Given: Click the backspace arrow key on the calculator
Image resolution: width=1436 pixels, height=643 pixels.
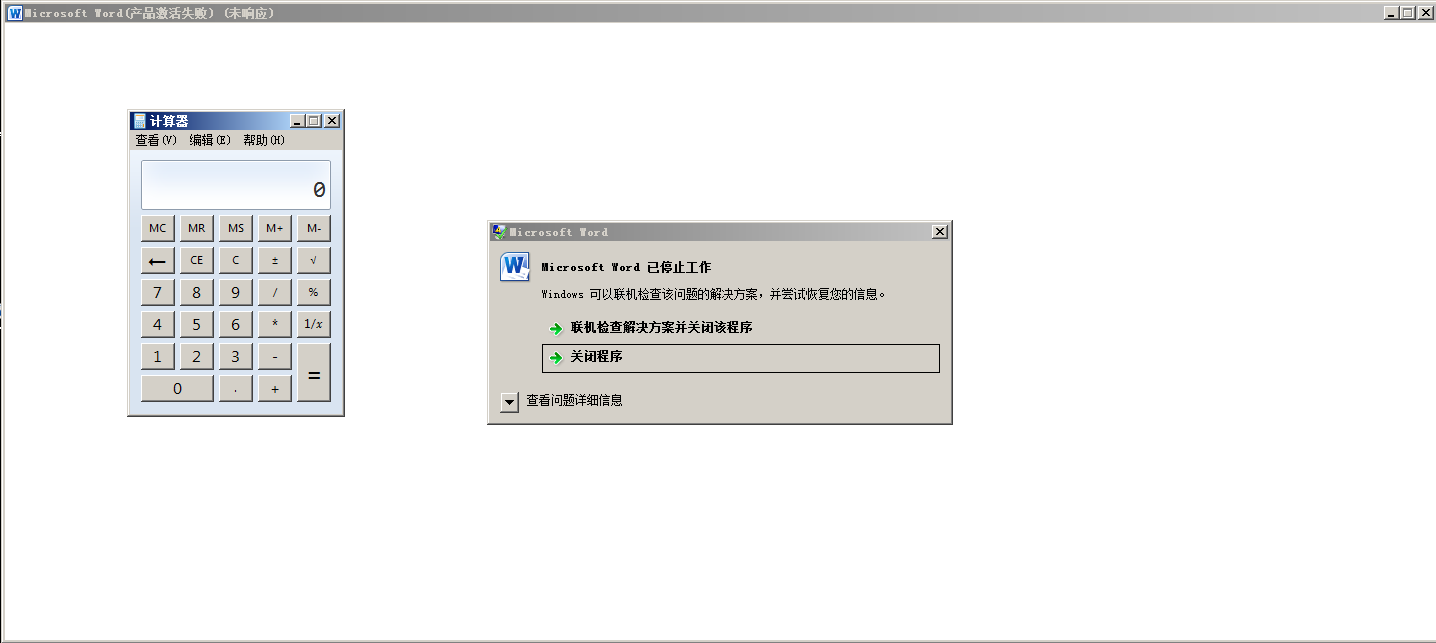Looking at the screenshot, I should point(157,260).
